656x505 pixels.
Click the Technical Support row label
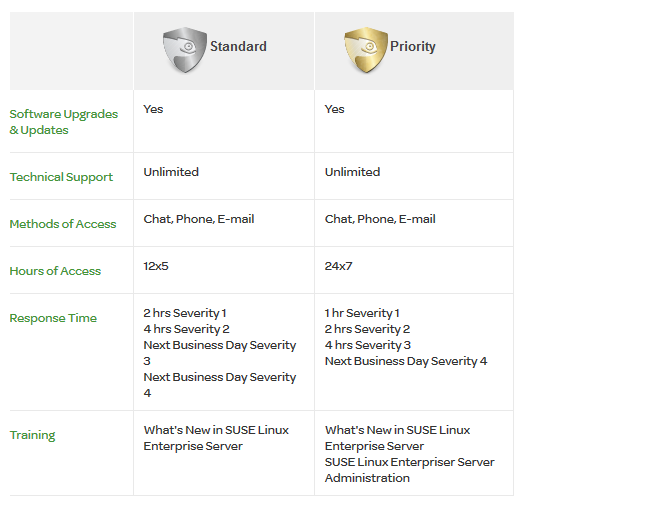click(61, 177)
